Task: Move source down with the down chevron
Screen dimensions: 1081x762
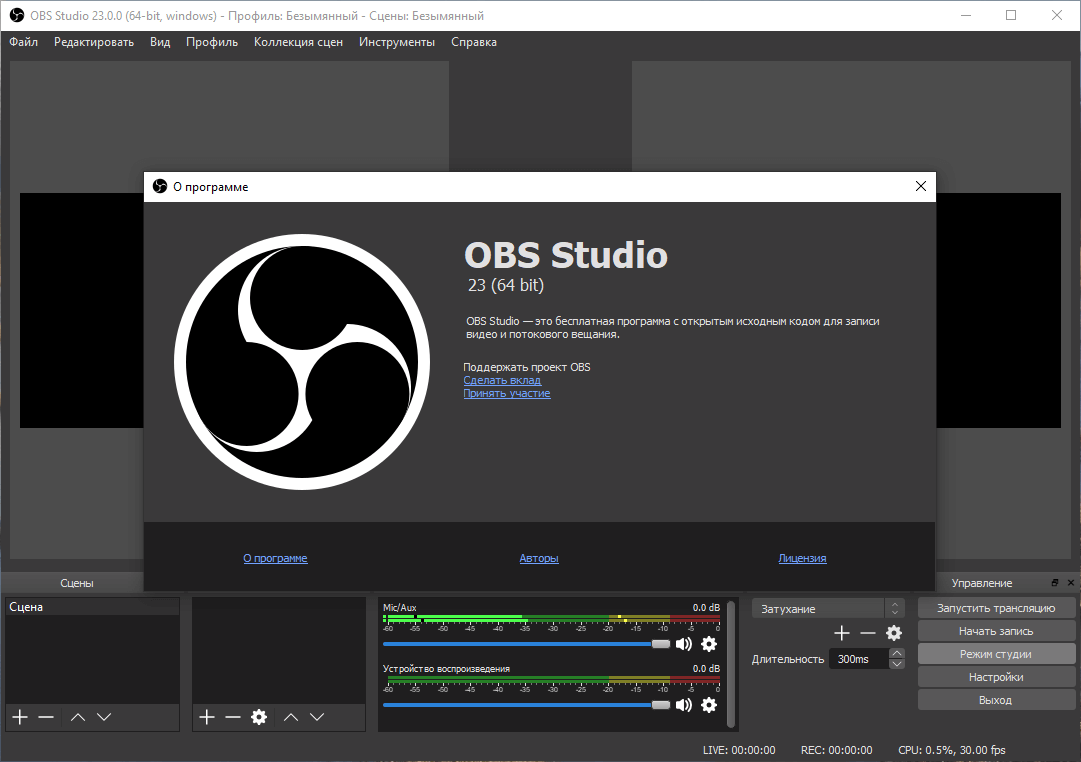Action: coord(317,717)
